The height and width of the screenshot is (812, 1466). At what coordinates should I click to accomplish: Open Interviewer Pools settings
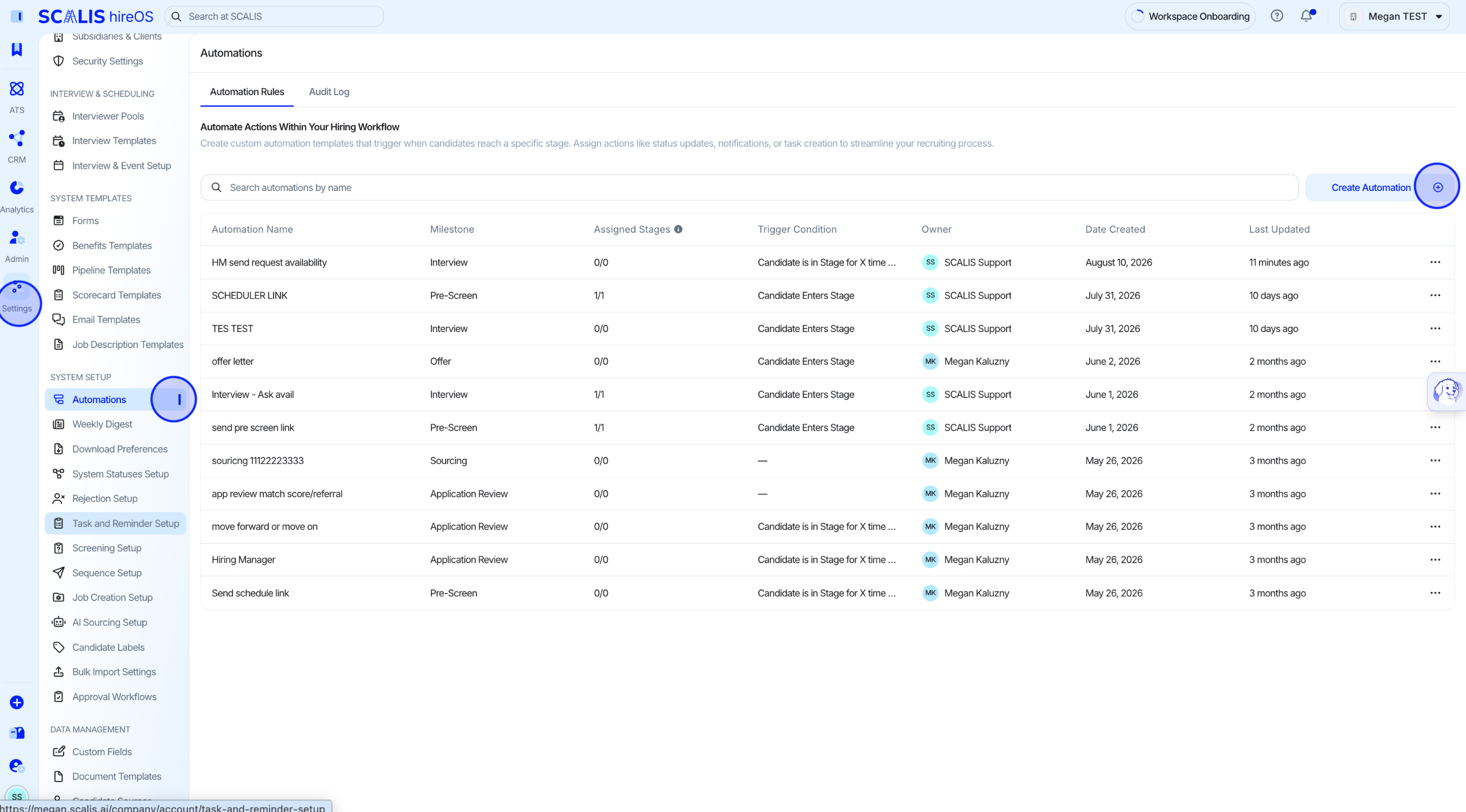pyautogui.click(x=108, y=116)
